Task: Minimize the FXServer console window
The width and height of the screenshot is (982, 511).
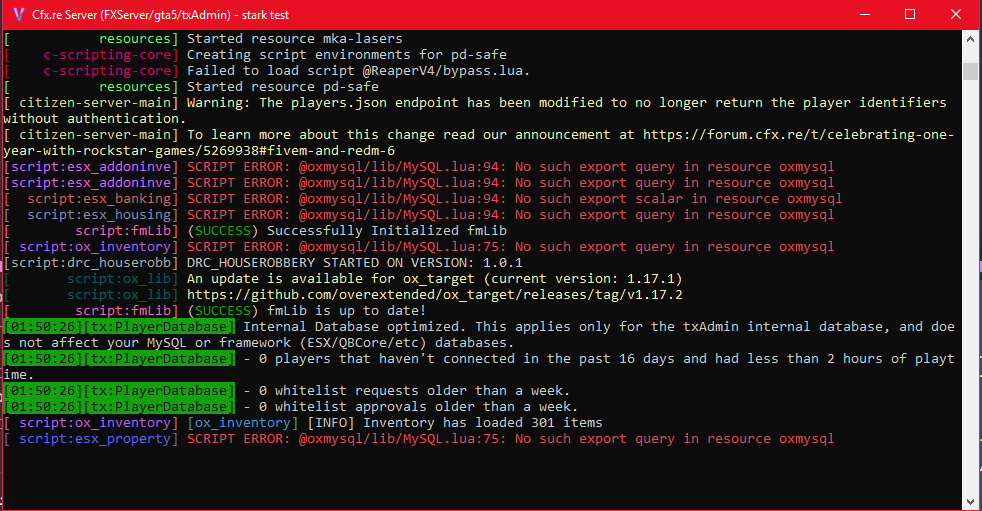Action: [864, 14]
